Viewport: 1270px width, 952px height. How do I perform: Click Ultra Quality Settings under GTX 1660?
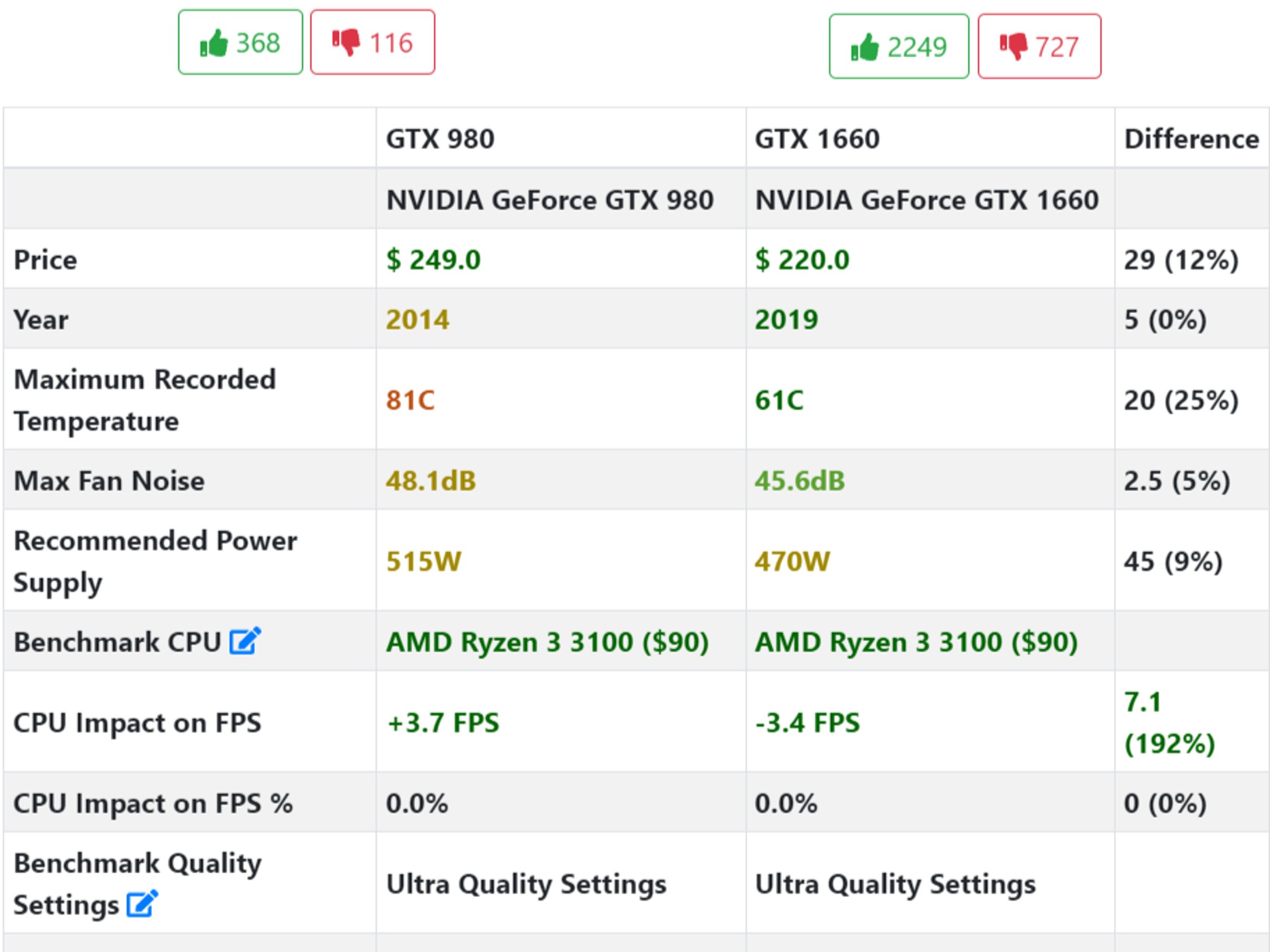[x=895, y=883]
